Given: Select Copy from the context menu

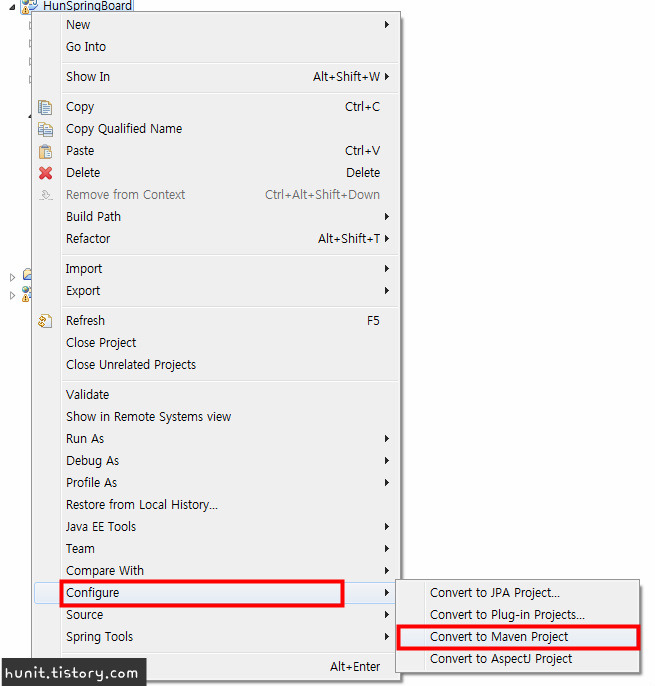Looking at the screenshot, I should click(217, 107).
